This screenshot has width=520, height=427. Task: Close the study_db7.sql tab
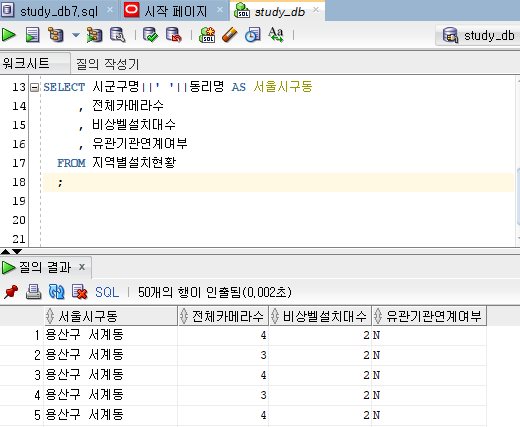click(x=110, y=10)
